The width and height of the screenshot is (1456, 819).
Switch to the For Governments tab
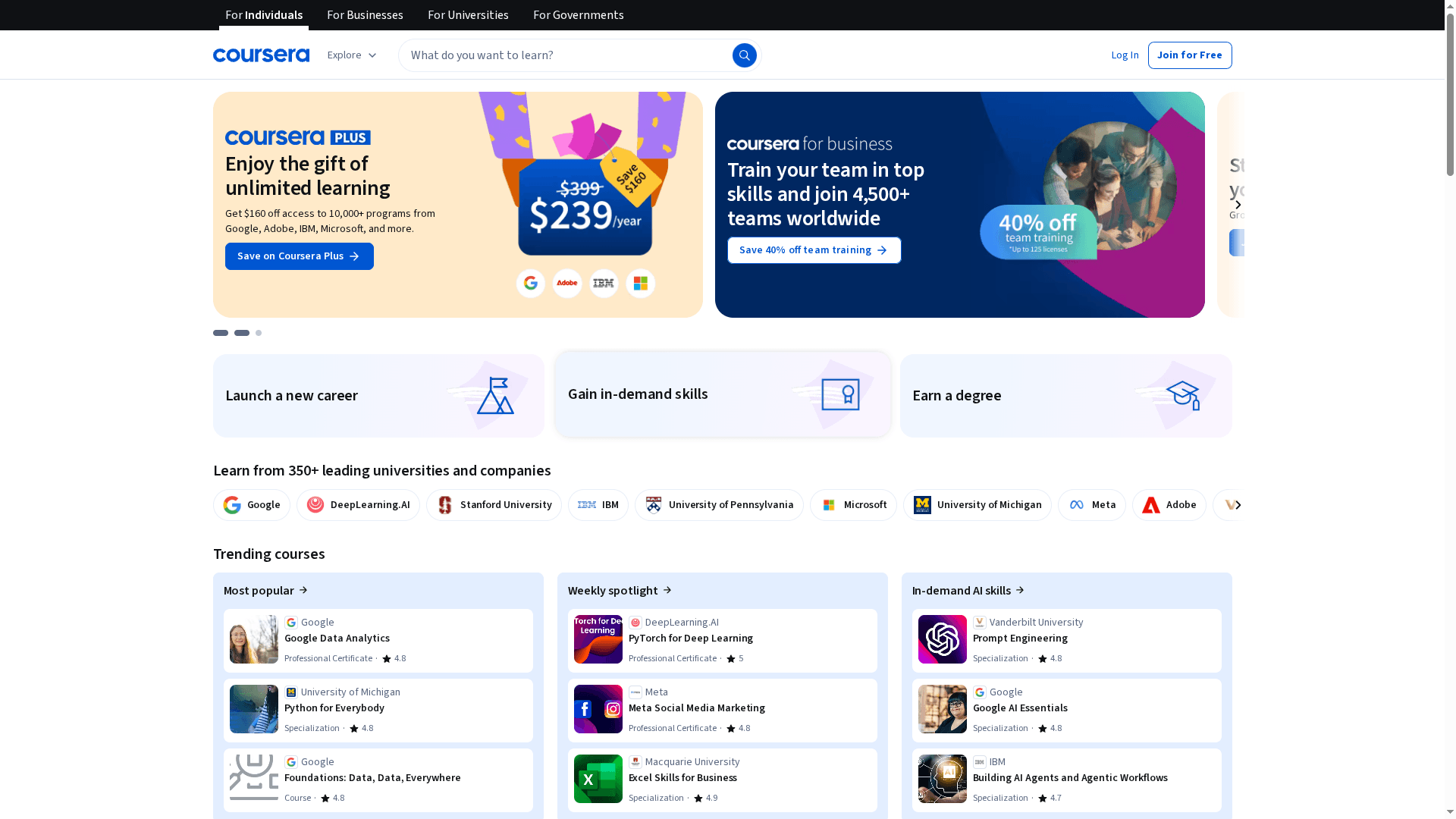pyautogui.click(x=578, y=14)
